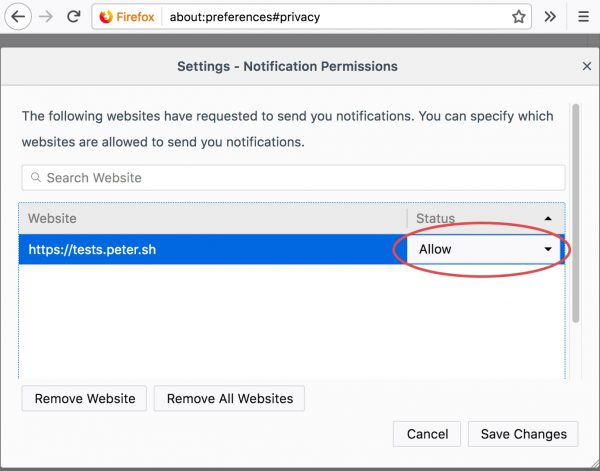The image size is (600, 471).
Task: Open the Firefox hamburger menu
Action: (x=583, y=17)
